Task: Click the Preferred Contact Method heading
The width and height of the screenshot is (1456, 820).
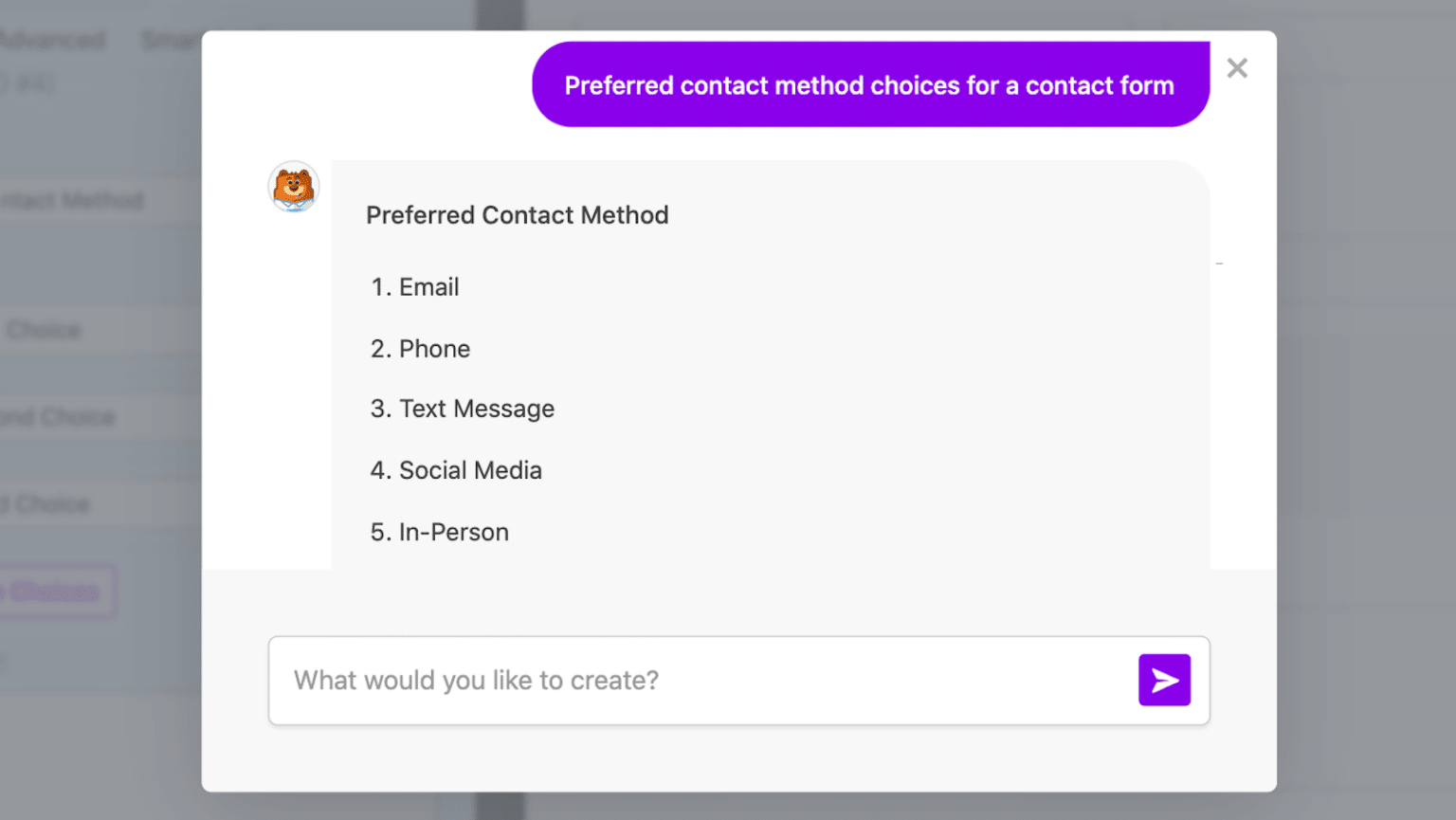Action: [517, 215]
